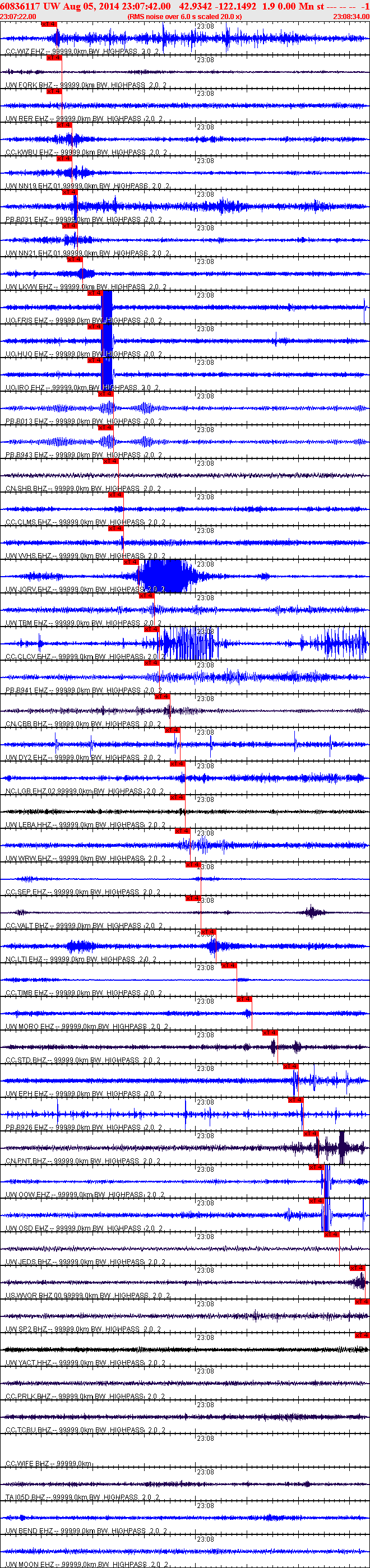
Task: Select the PB.B943 EHZ station label
Action: 84,454
